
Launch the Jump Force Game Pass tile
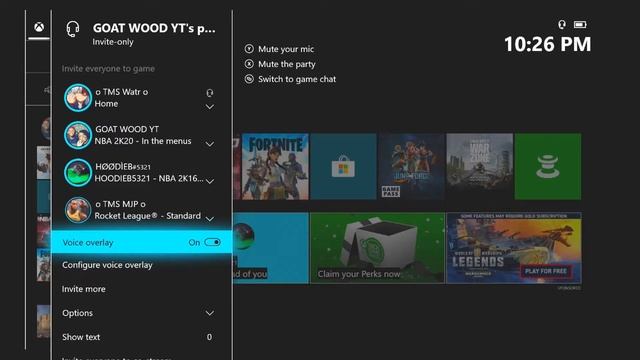[x=411, y=166]
